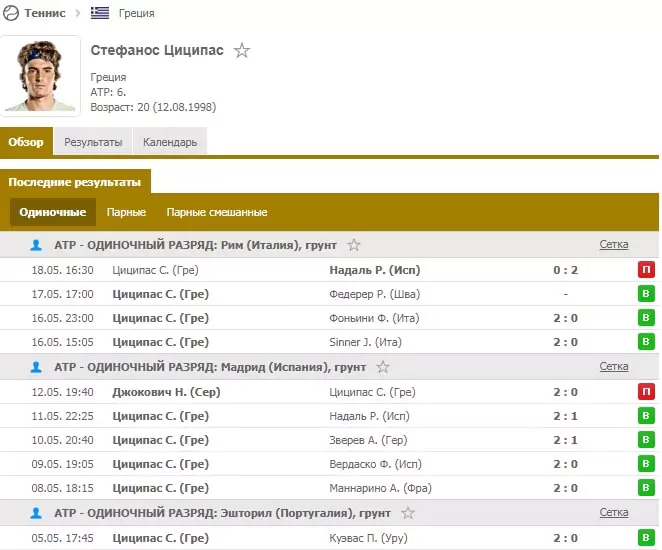Add Стефанос Циципас to favorites star
662x550 pixels.
point(242,51)
